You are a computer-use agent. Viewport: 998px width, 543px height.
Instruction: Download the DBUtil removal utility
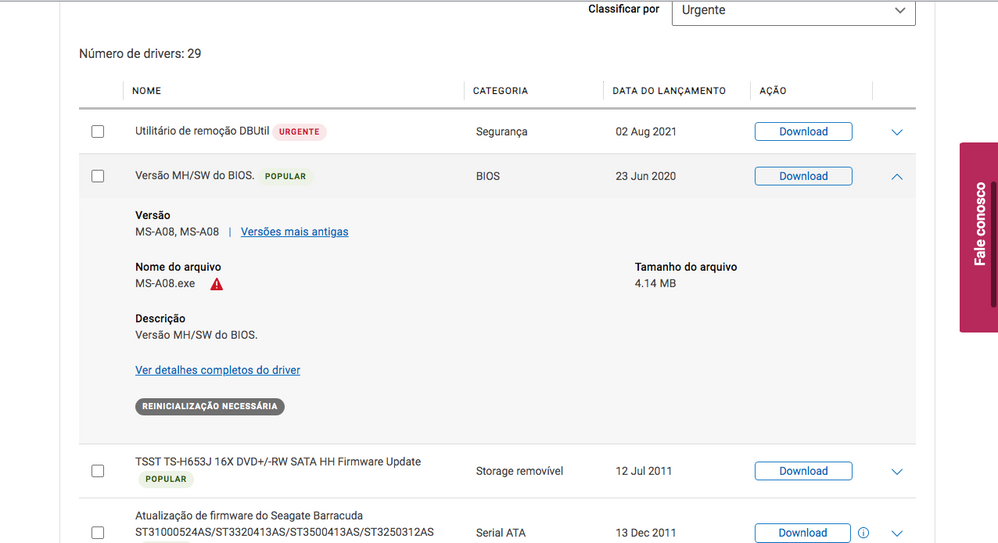[x=803, y=132]
